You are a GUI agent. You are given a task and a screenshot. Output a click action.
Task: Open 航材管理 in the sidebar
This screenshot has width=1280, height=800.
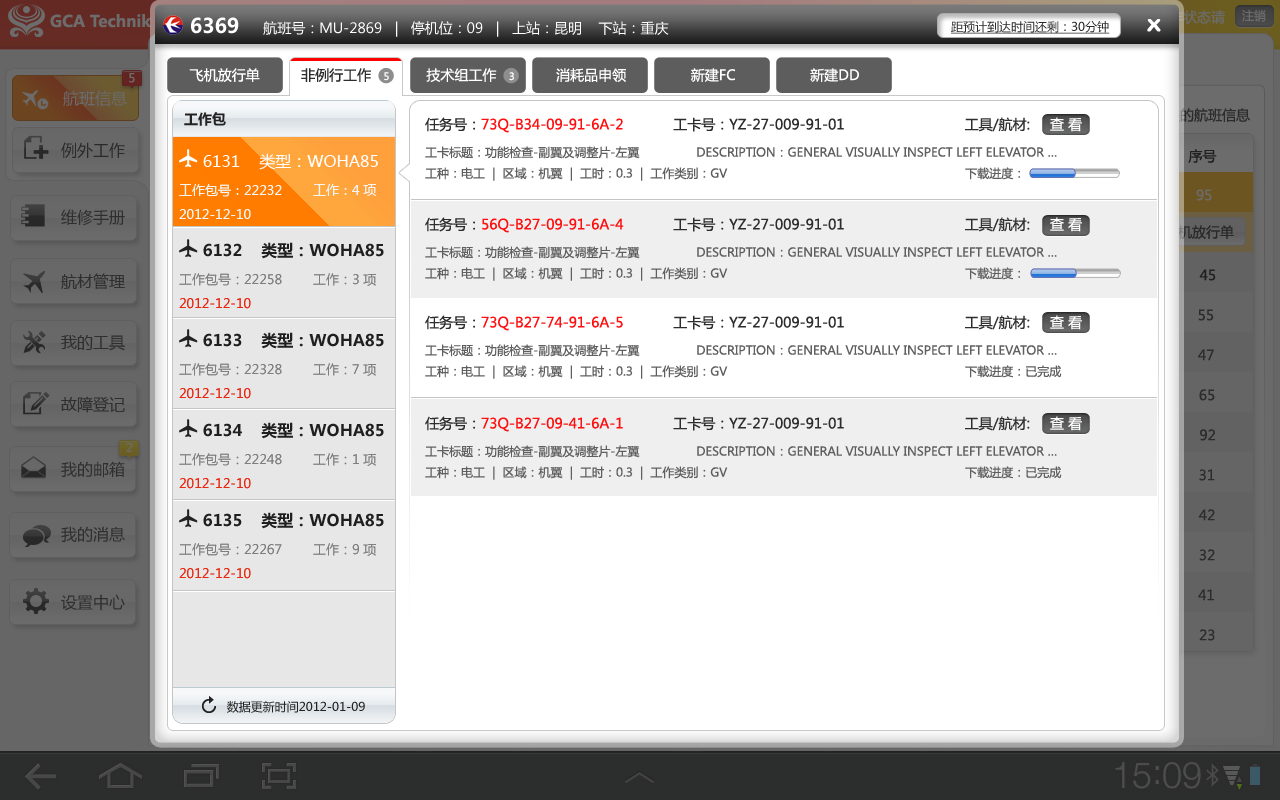coord(75,282)
